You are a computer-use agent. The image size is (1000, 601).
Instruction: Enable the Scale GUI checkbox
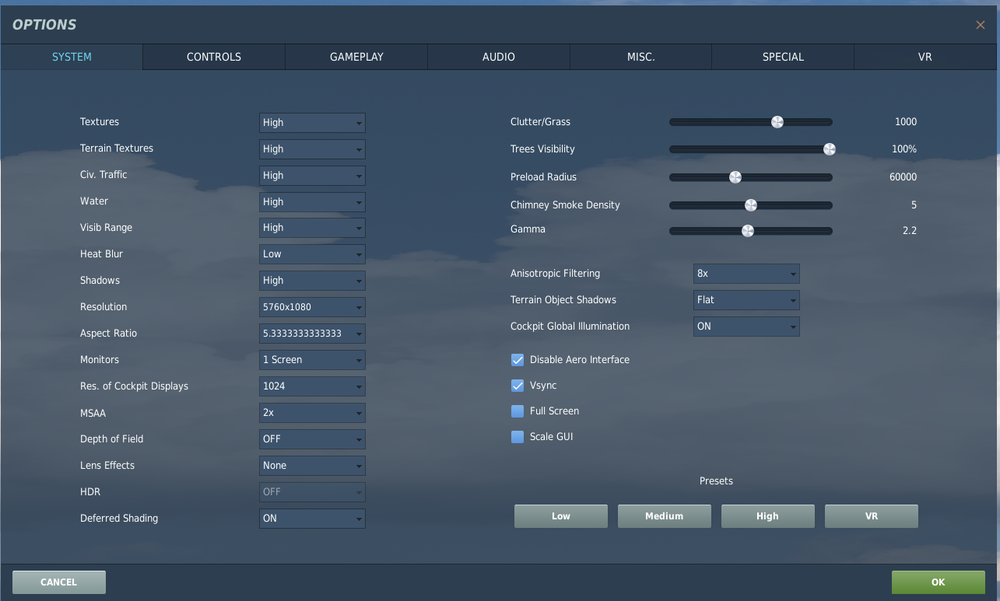tap(517, 436)
